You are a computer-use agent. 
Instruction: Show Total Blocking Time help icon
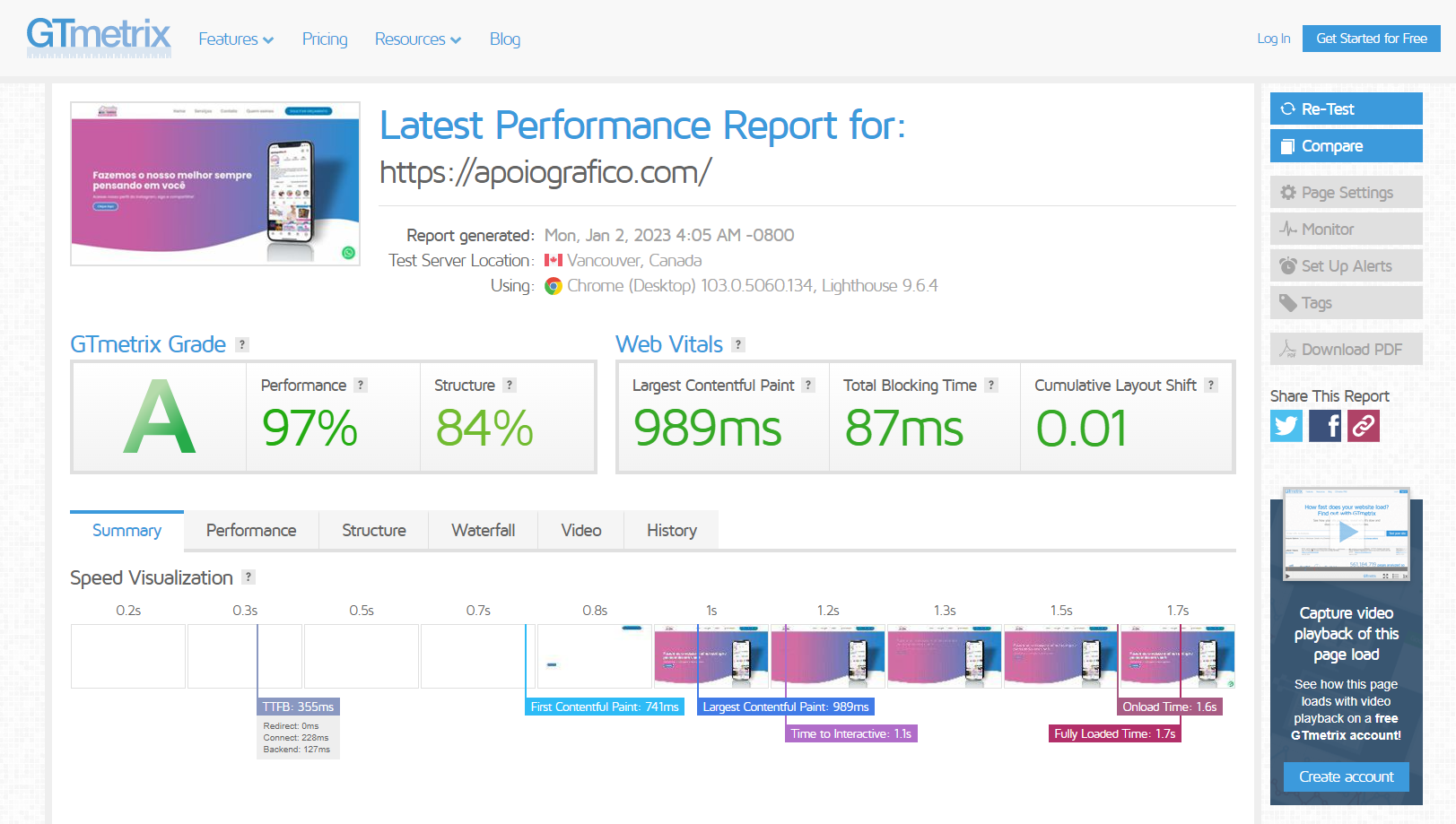coord(991,385)
